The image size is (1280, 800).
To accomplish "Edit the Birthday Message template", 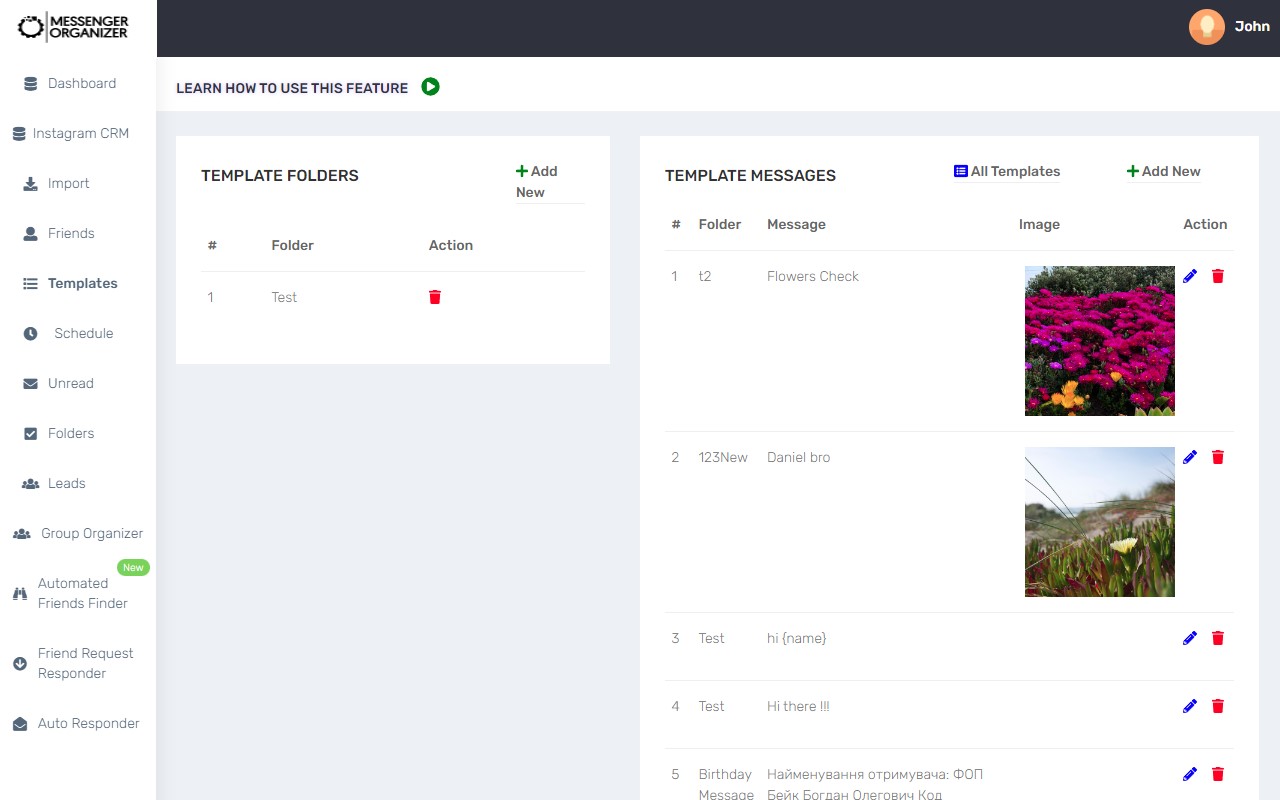I will pos(1190,774).
